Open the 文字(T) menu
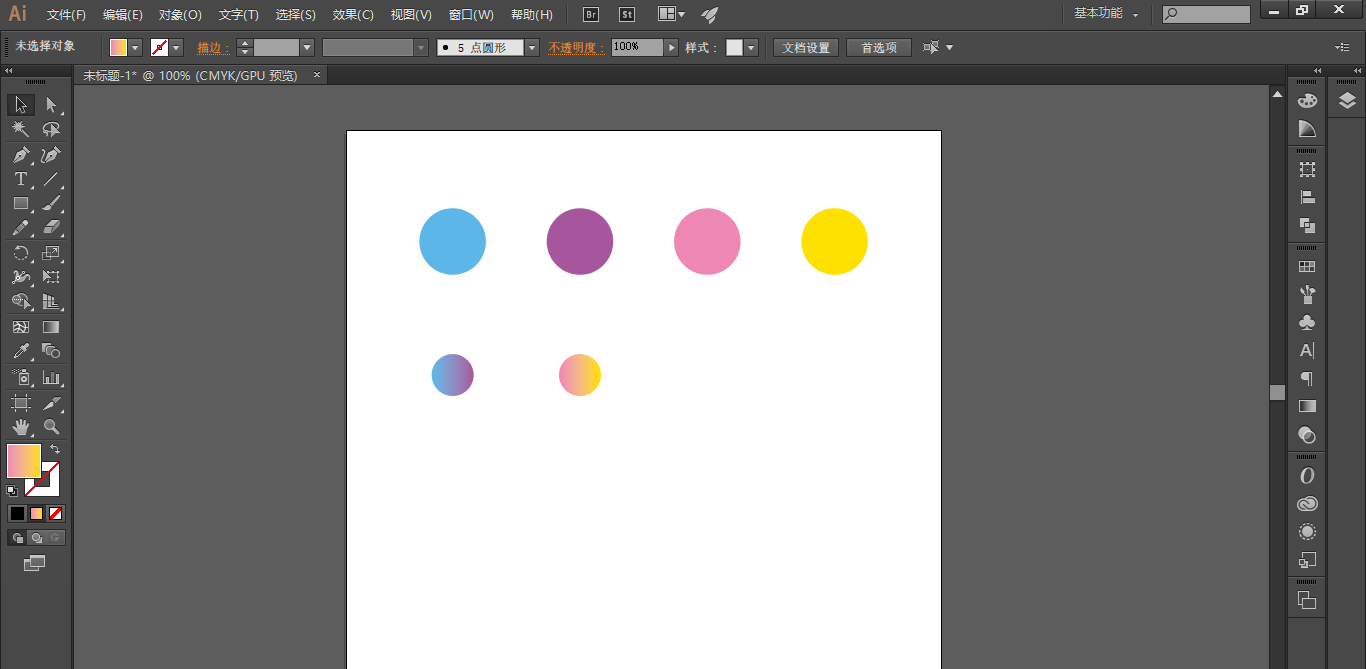Viewport: 1366px width, 669px height. tap(238, 15)
